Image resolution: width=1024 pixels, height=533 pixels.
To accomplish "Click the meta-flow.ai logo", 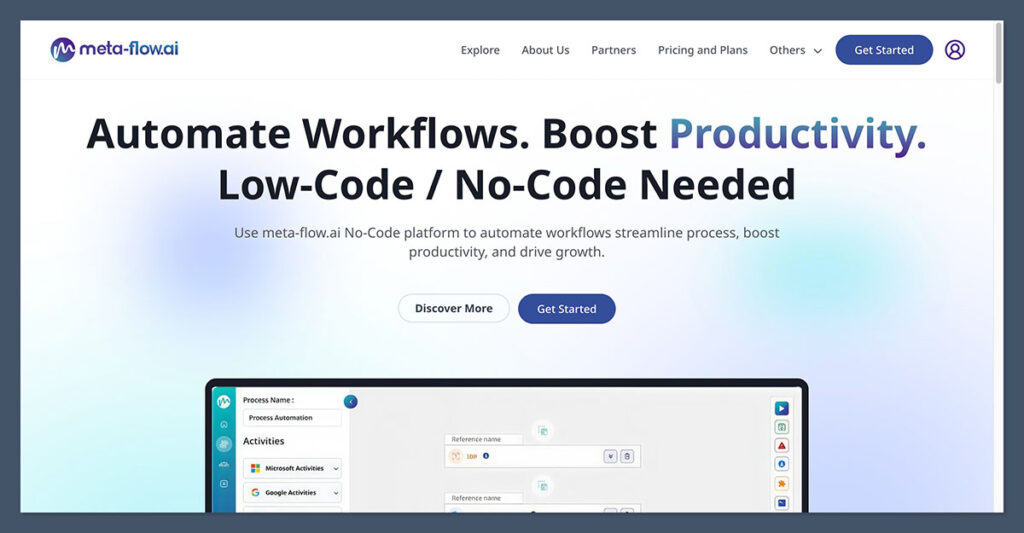I will click(114, 50).
